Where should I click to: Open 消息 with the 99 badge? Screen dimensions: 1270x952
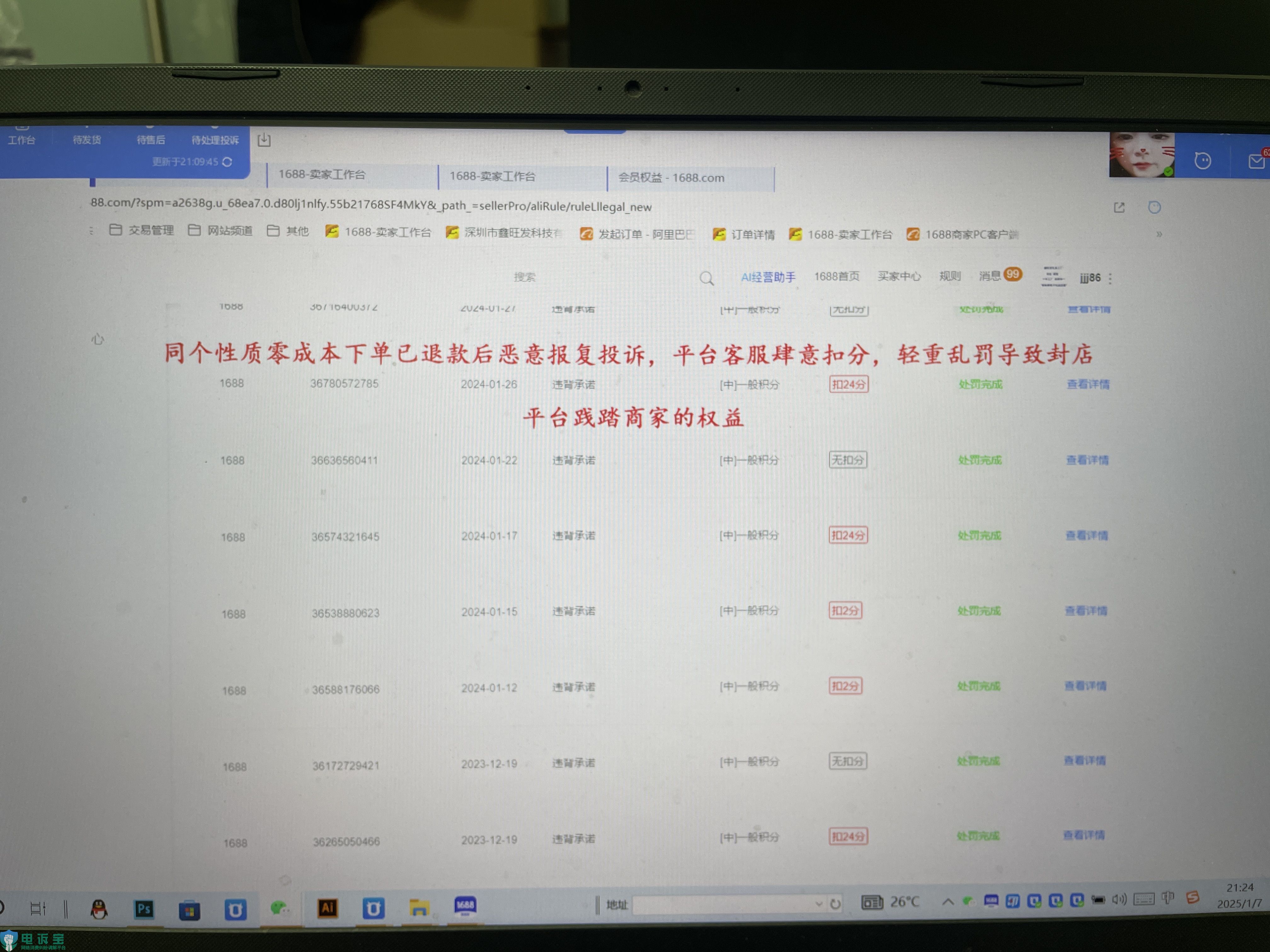1000,275
